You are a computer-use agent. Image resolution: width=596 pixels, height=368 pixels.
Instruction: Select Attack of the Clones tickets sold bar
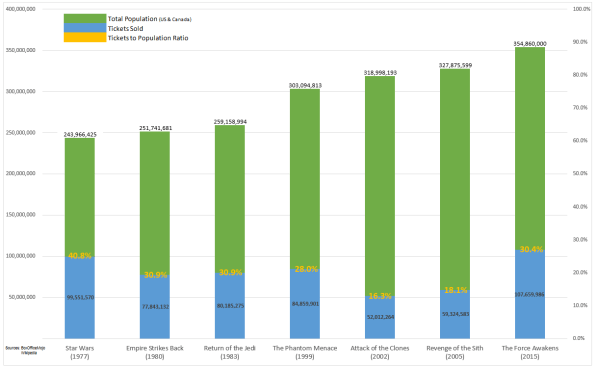pos(380,317)
